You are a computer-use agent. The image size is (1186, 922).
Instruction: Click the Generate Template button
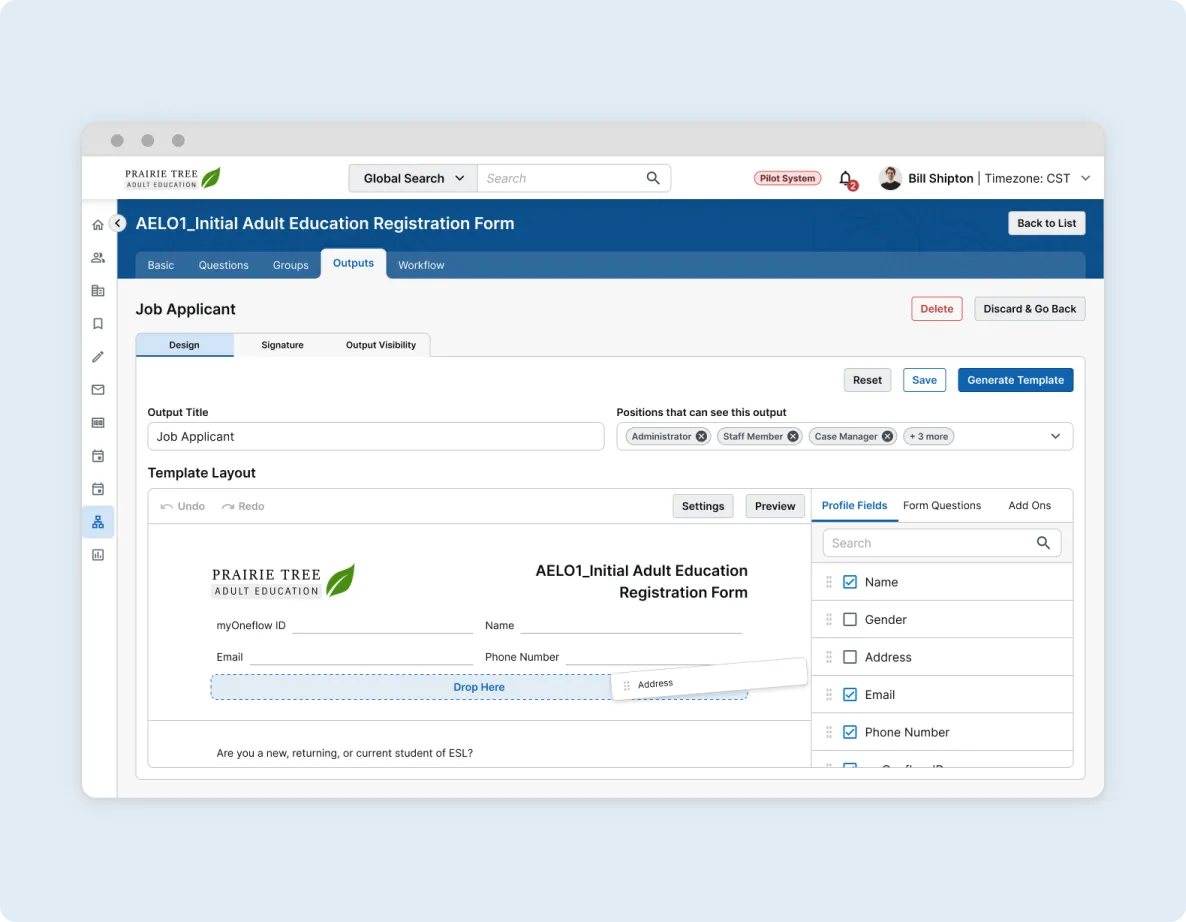point(1015,380)
